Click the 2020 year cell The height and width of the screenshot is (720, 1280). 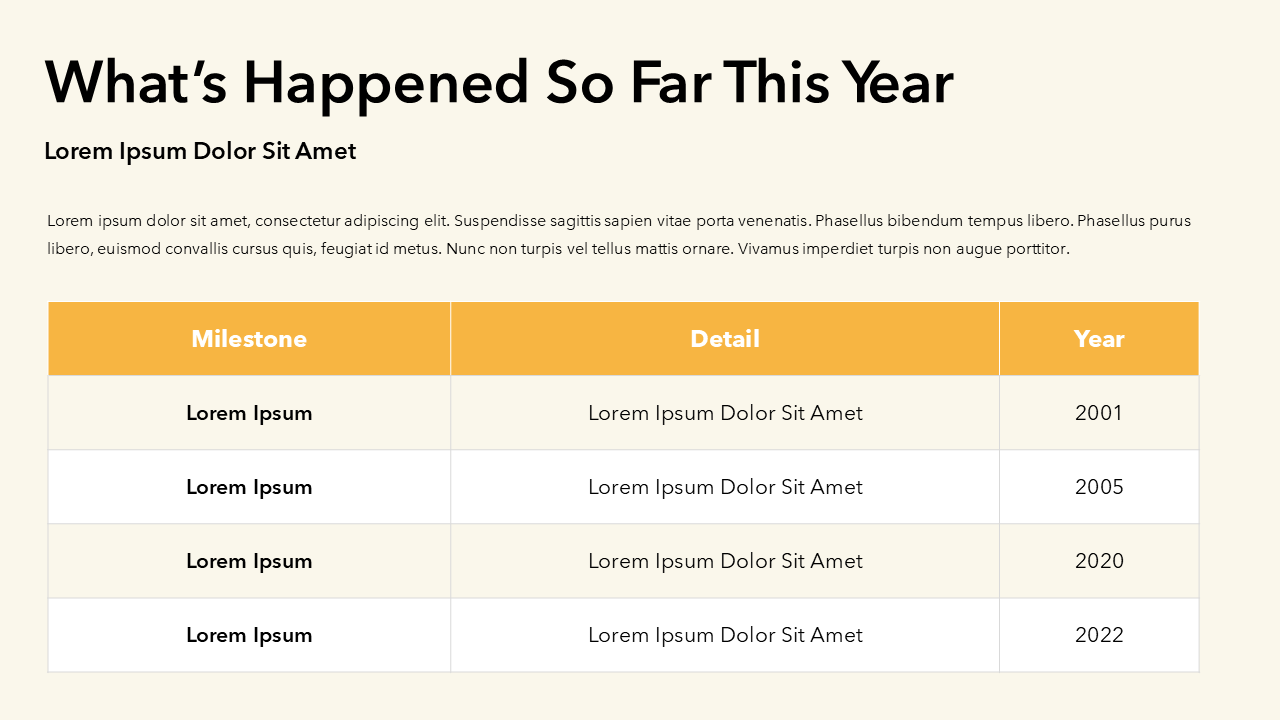tap(1099, 561)
